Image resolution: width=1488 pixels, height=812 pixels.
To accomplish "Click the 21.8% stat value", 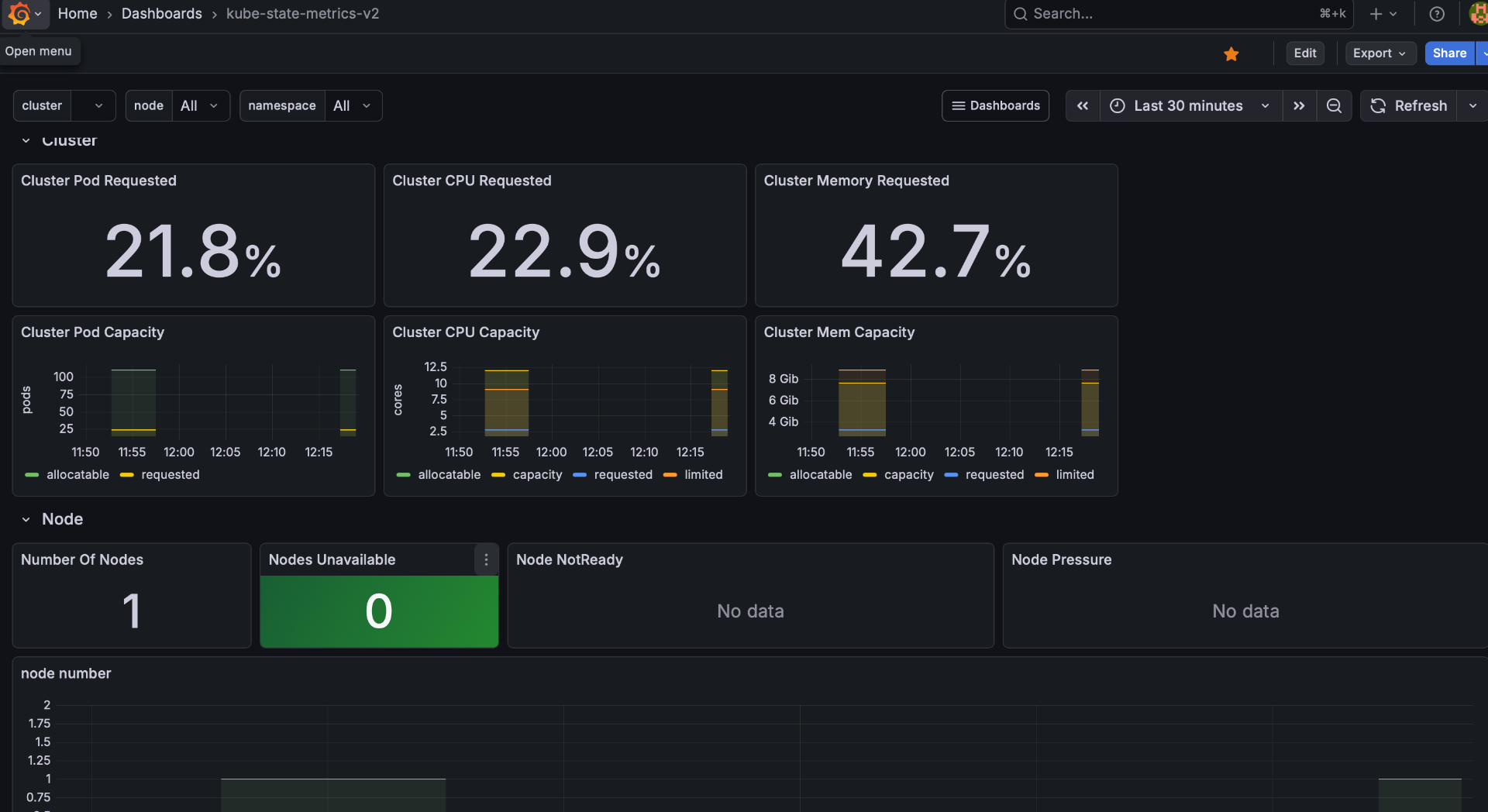I will [x=193, y=252].
